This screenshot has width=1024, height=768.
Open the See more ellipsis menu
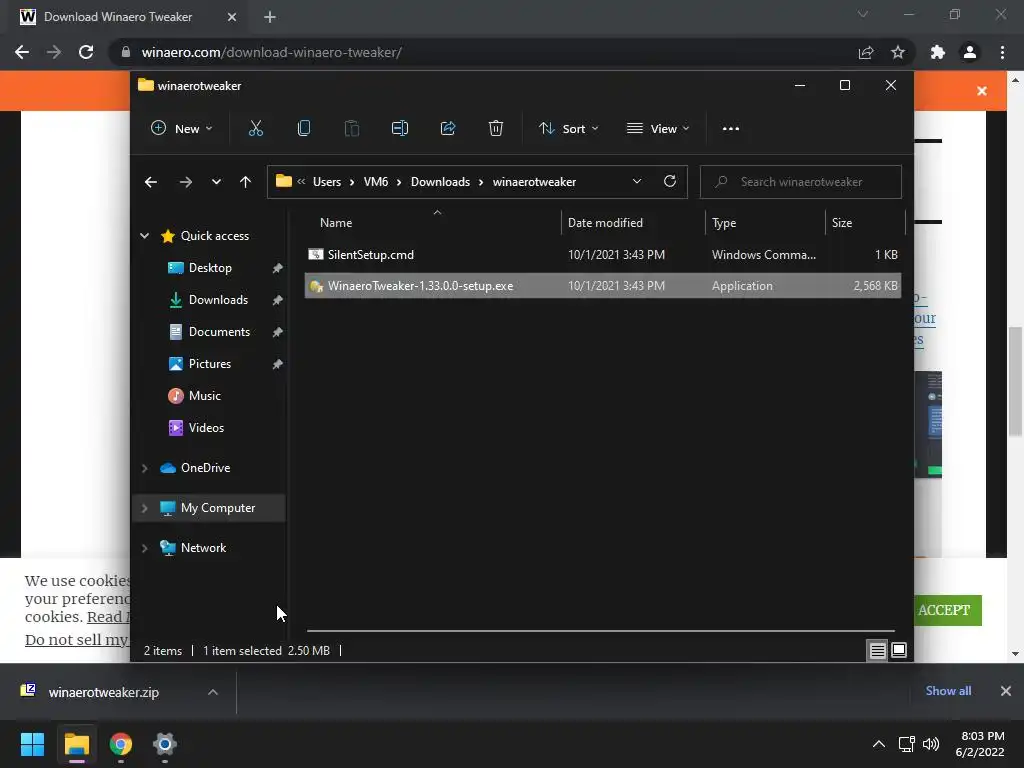tap(731, 129)
